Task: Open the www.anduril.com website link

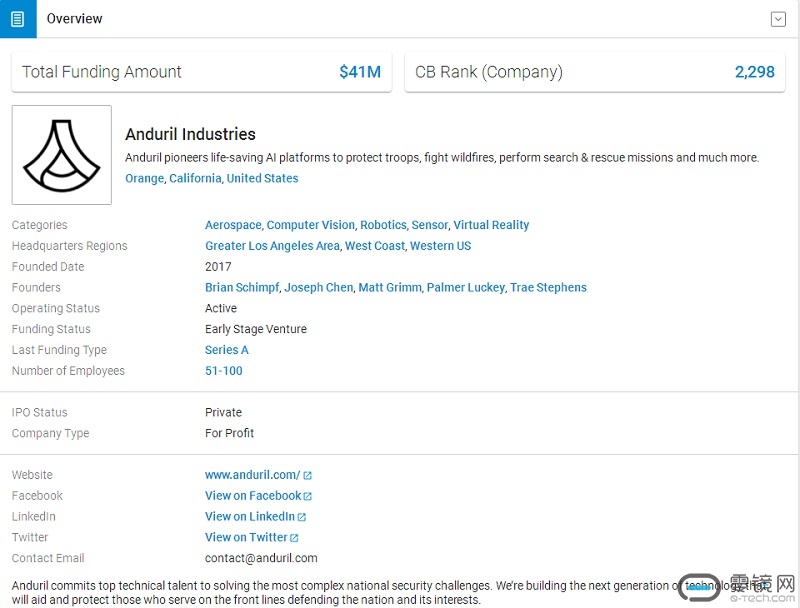Action: (x=252, y=475)
